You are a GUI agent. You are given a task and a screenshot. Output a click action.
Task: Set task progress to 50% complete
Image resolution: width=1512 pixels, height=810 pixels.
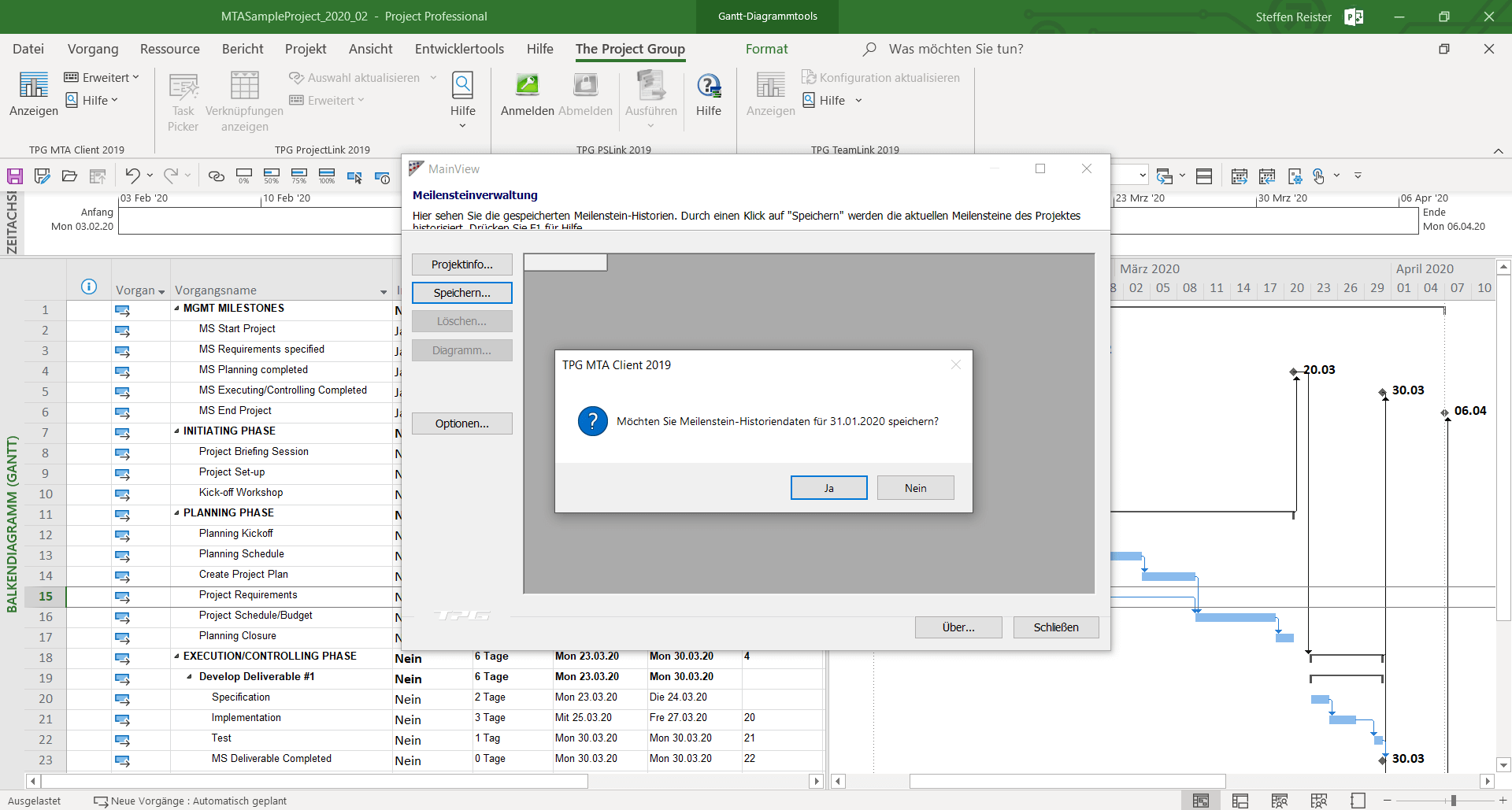tap(272, 176)
